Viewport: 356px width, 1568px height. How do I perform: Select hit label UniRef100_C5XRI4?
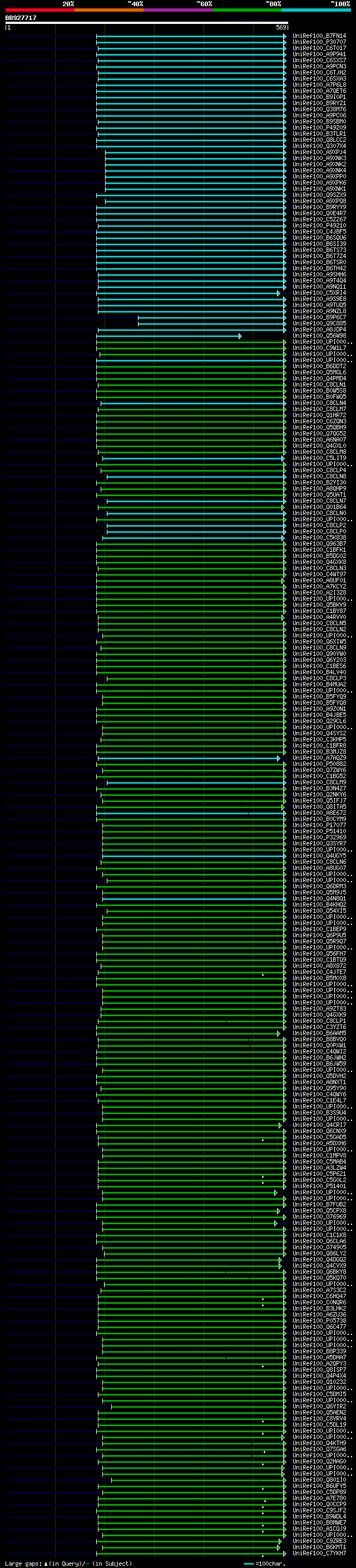click(319, 293)
